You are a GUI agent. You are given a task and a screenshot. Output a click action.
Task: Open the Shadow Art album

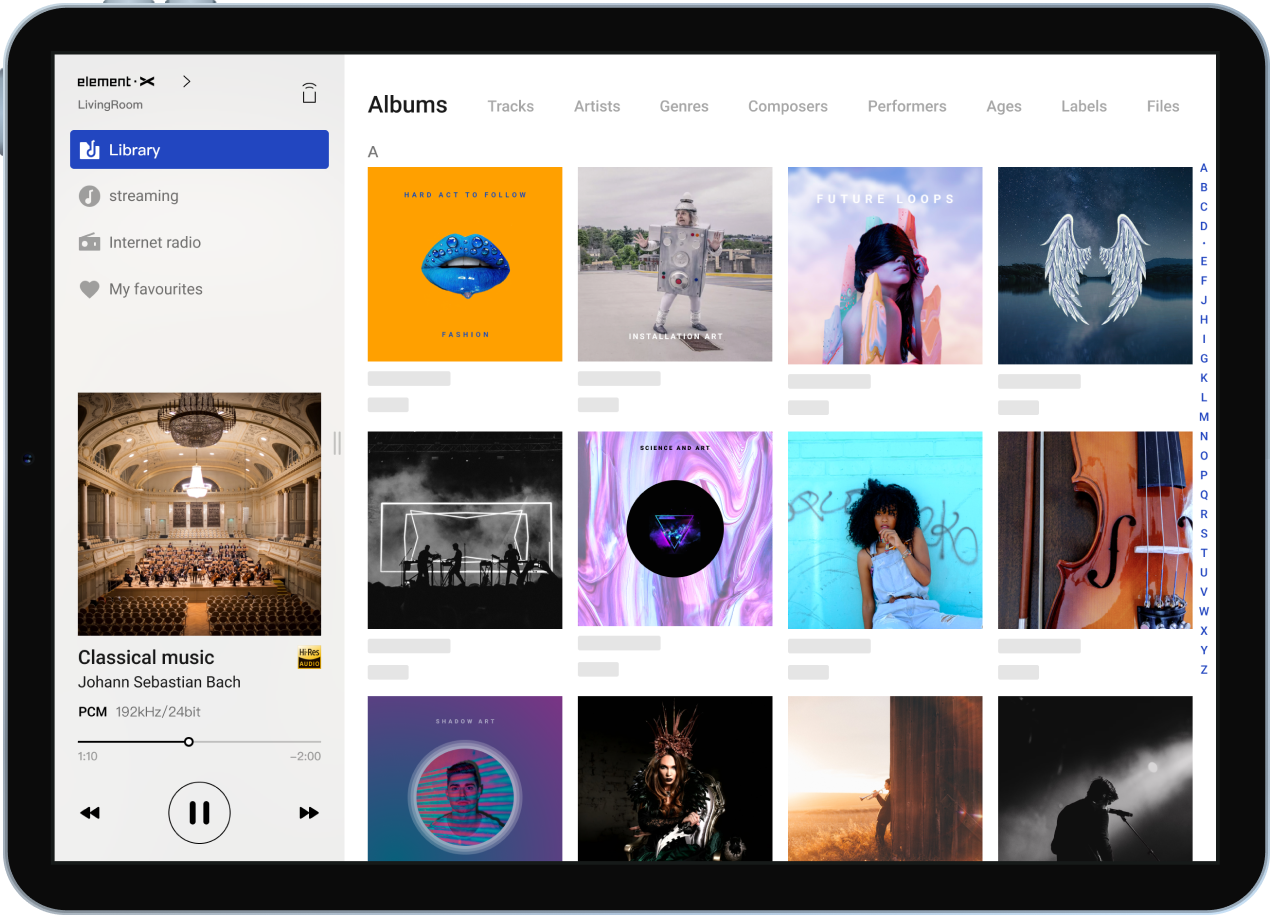(x=465, y=778)
